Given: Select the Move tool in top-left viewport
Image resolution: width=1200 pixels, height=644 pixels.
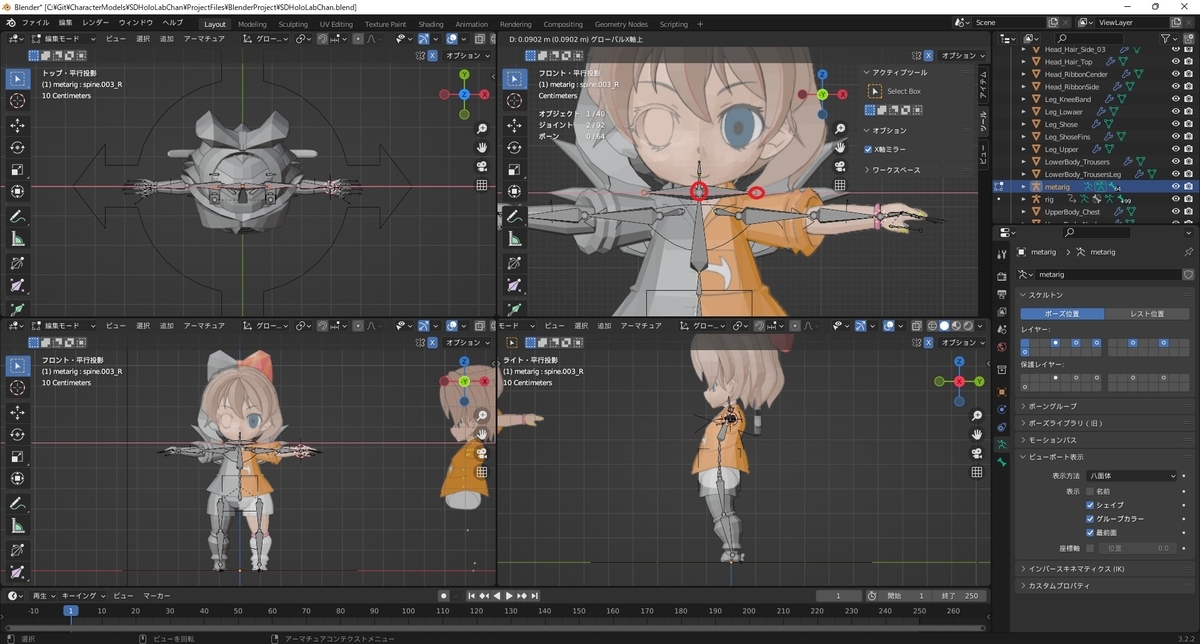Looking at the screenshot, I should point(17,125).
